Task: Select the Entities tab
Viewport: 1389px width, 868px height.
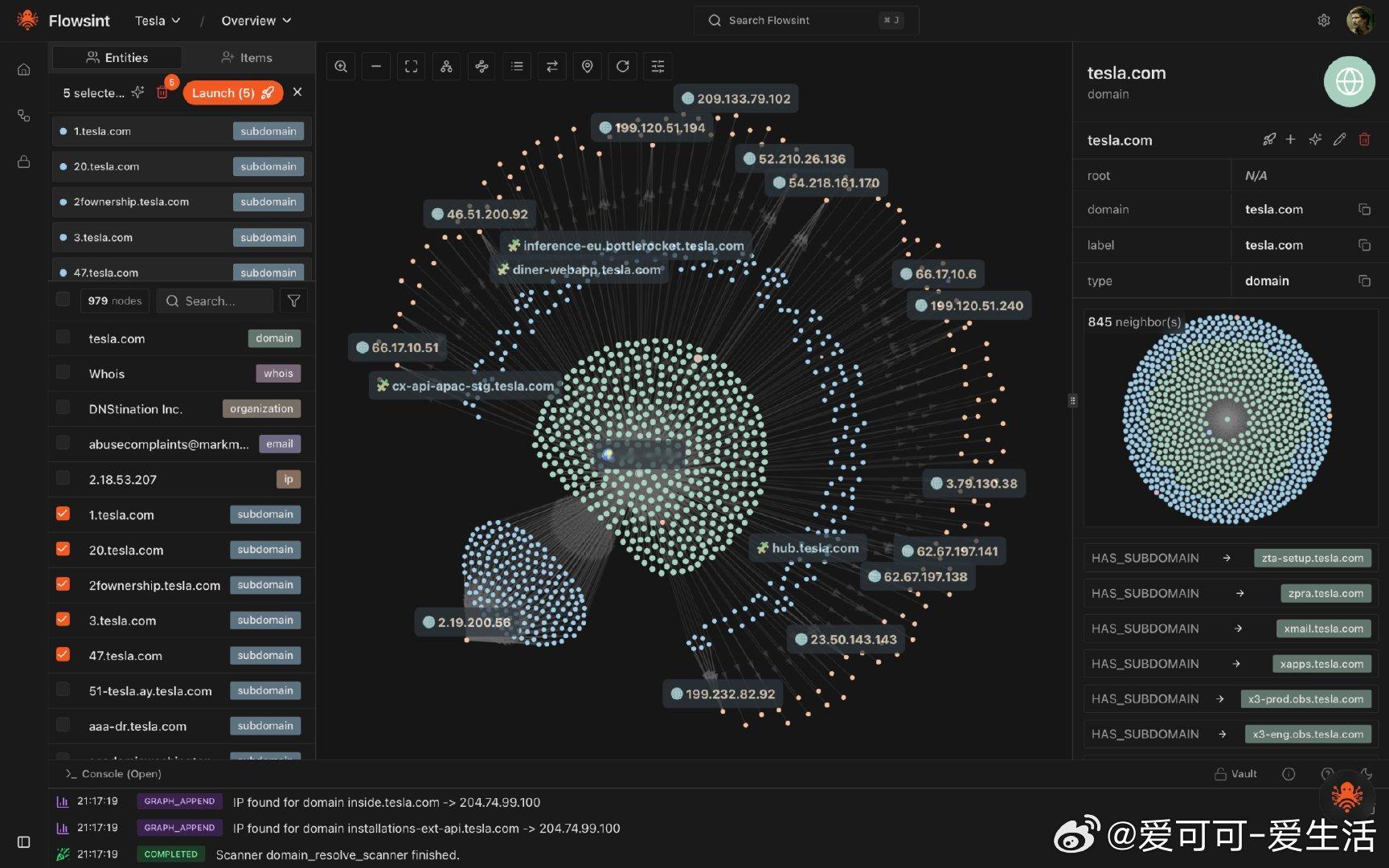Action: point(116,57)
